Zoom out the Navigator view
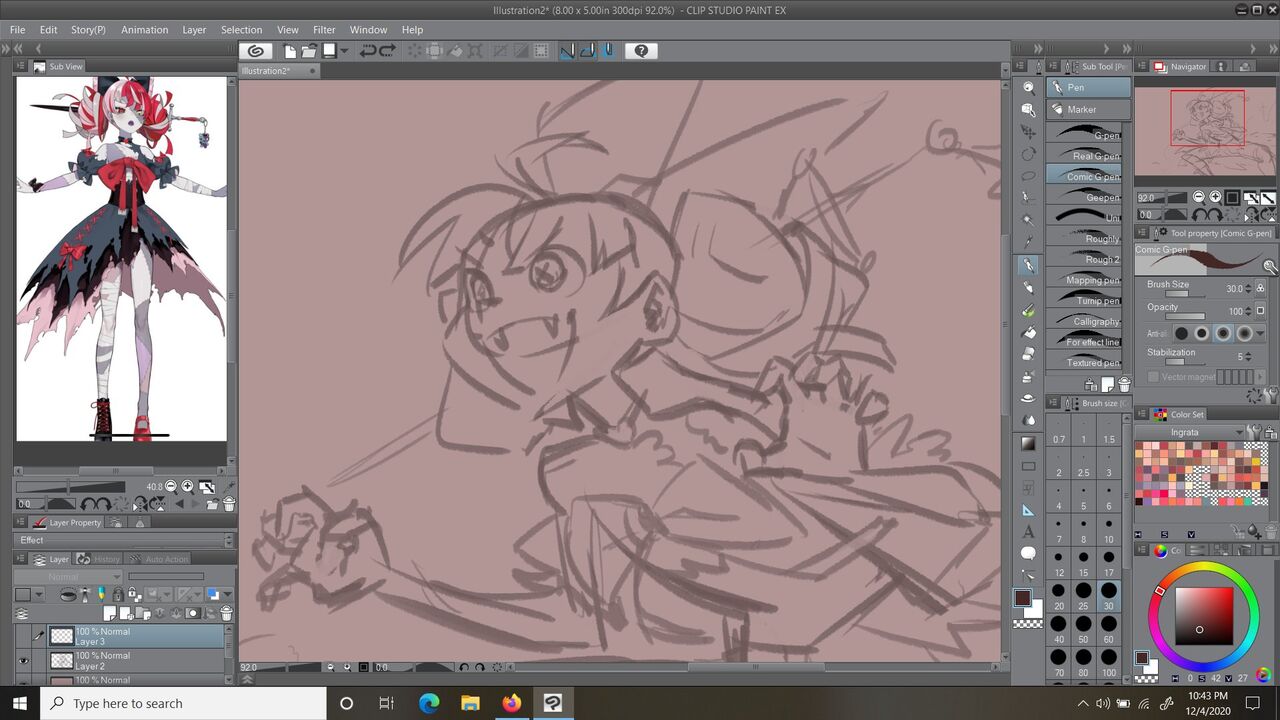 point(1198,196)
